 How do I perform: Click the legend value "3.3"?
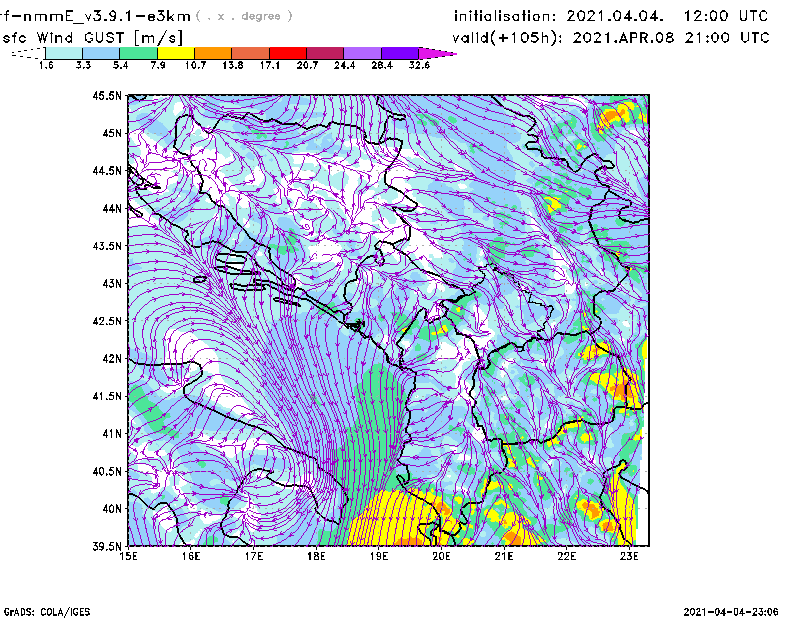click(83, 65)
